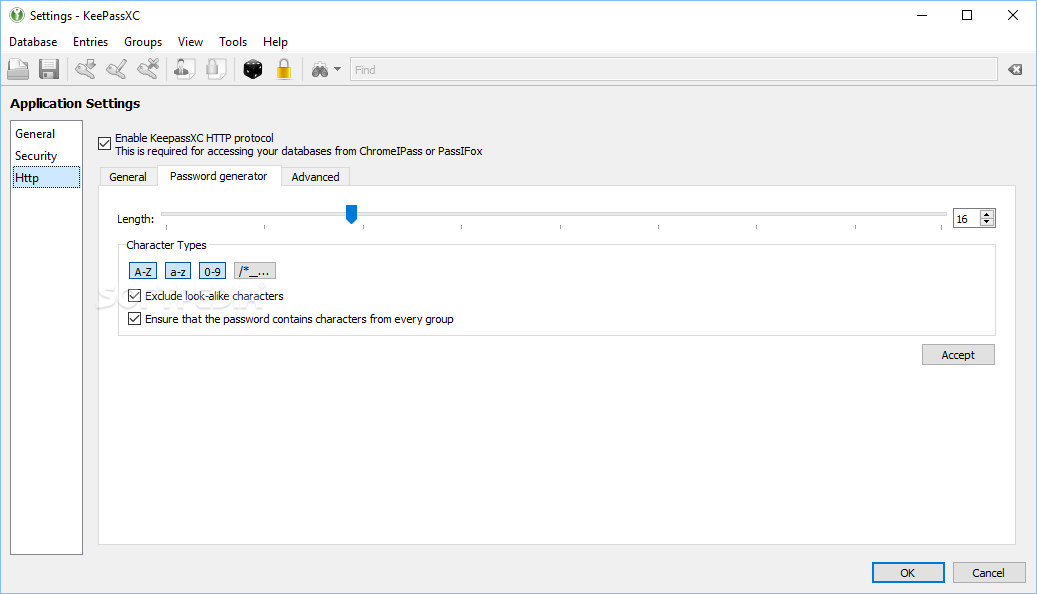Open the Help menu
Screen dimensions: 1037x594
click(275, 42)
